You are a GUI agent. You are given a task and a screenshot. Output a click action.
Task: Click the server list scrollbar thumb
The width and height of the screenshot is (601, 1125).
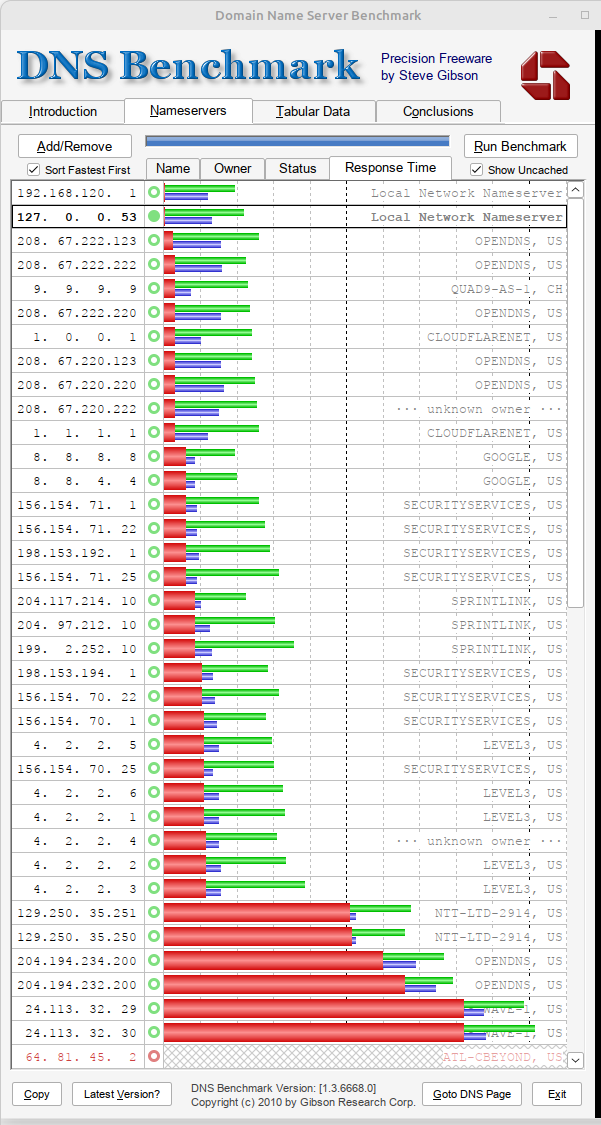pos(575,403)
